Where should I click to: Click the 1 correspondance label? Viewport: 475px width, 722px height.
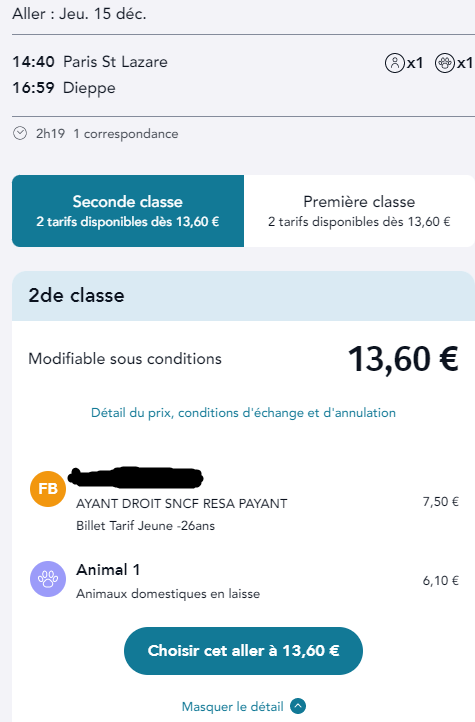[x=126, y=134]
